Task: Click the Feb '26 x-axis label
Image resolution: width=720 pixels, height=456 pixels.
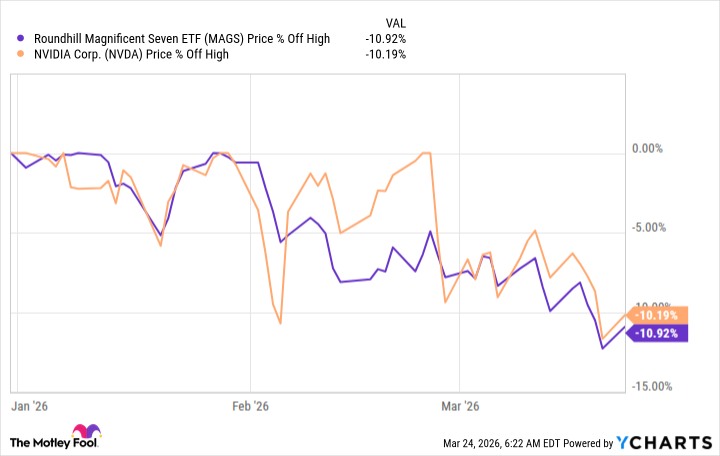Action: click(250, 407)
